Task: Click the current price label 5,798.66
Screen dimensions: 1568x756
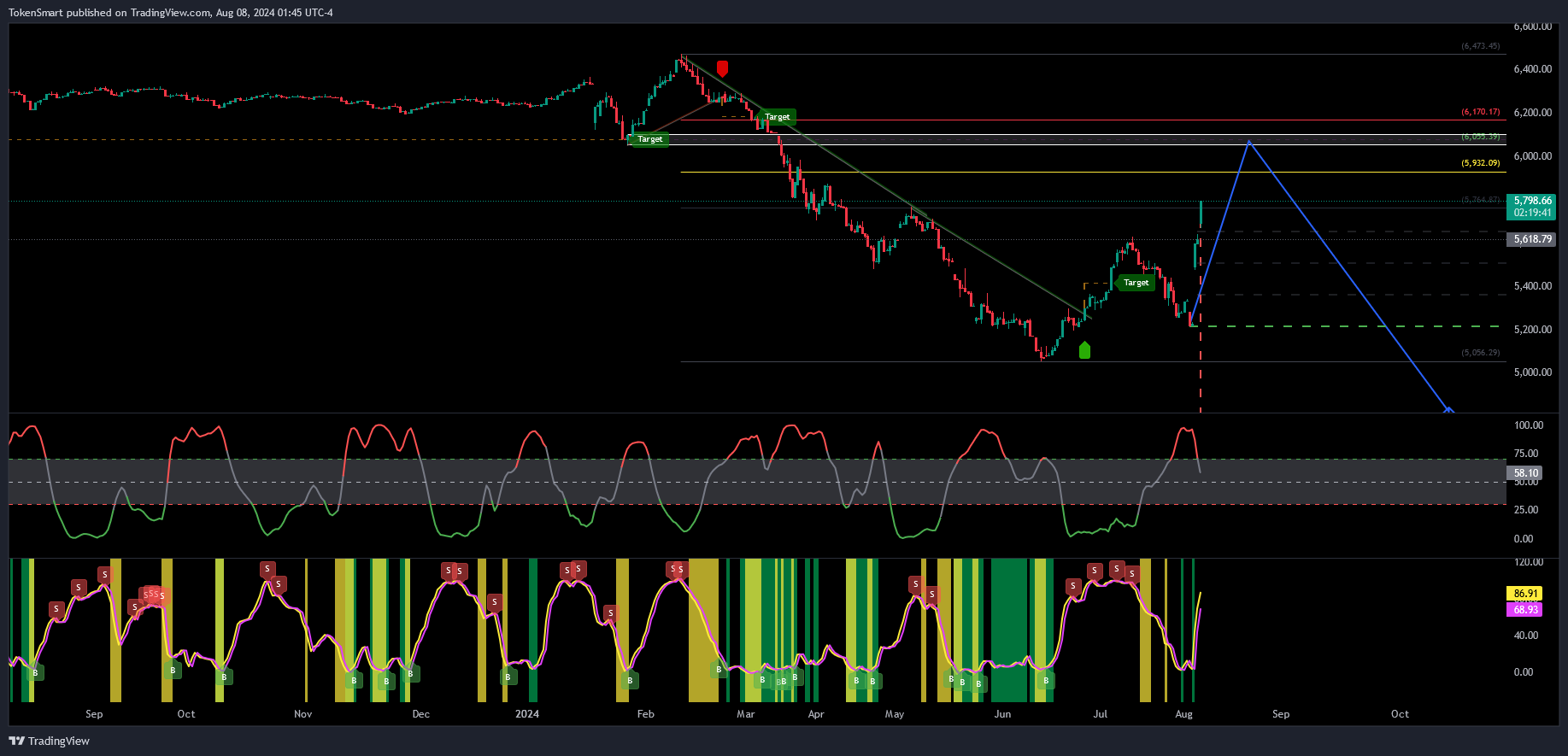Action: (1532, 201)
